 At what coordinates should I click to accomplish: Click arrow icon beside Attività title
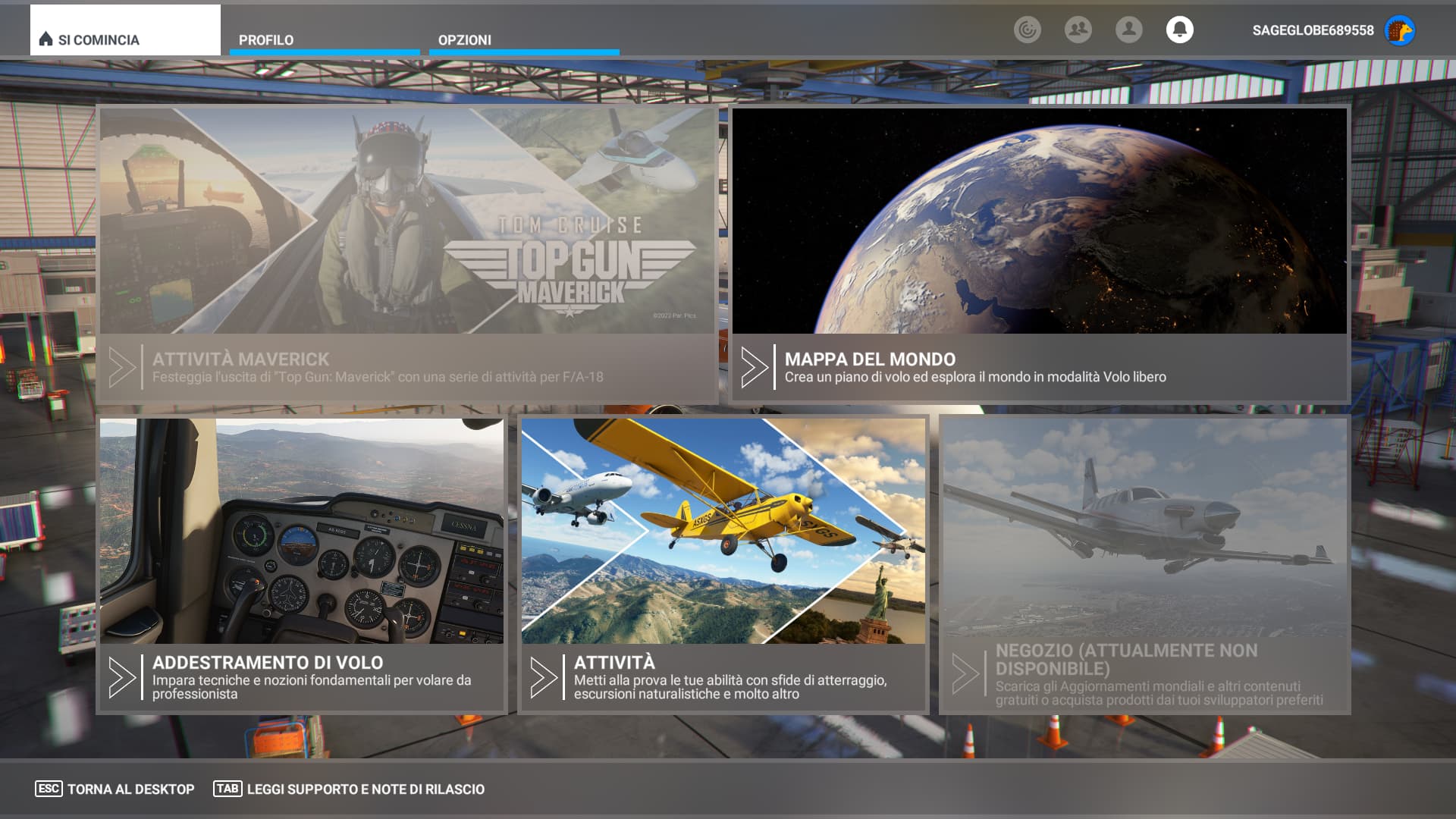[544, 677]
